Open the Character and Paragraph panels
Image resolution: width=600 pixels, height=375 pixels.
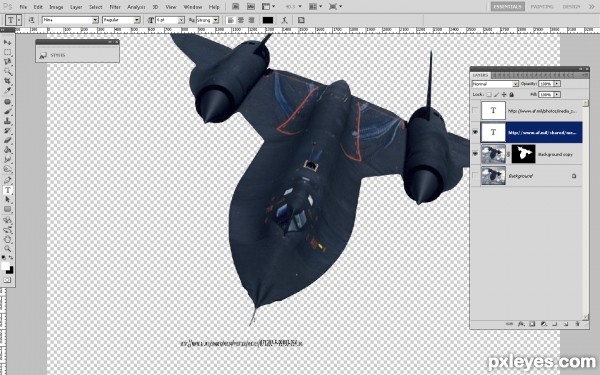301,20
